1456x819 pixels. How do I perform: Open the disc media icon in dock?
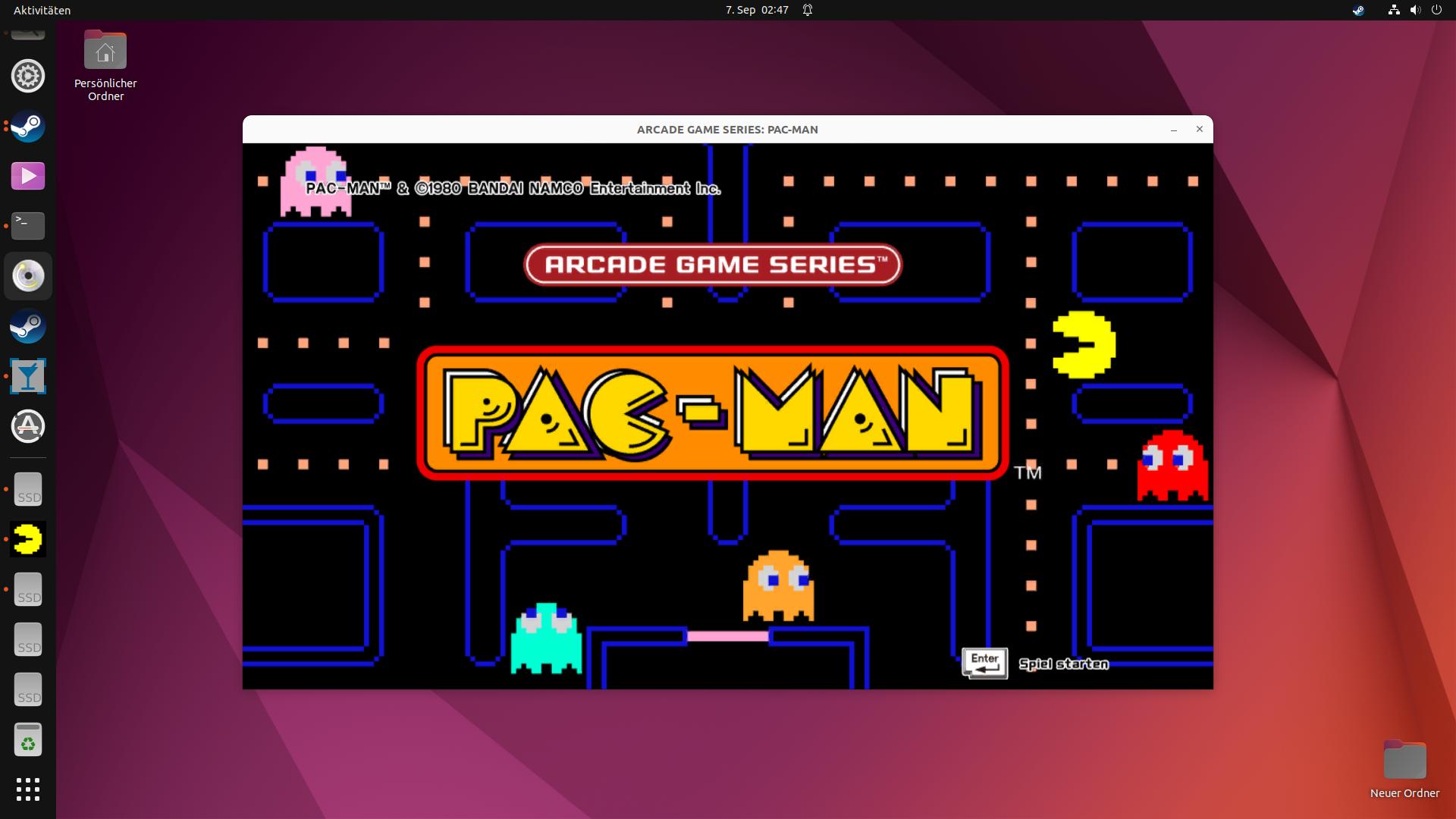coord(28,276)
